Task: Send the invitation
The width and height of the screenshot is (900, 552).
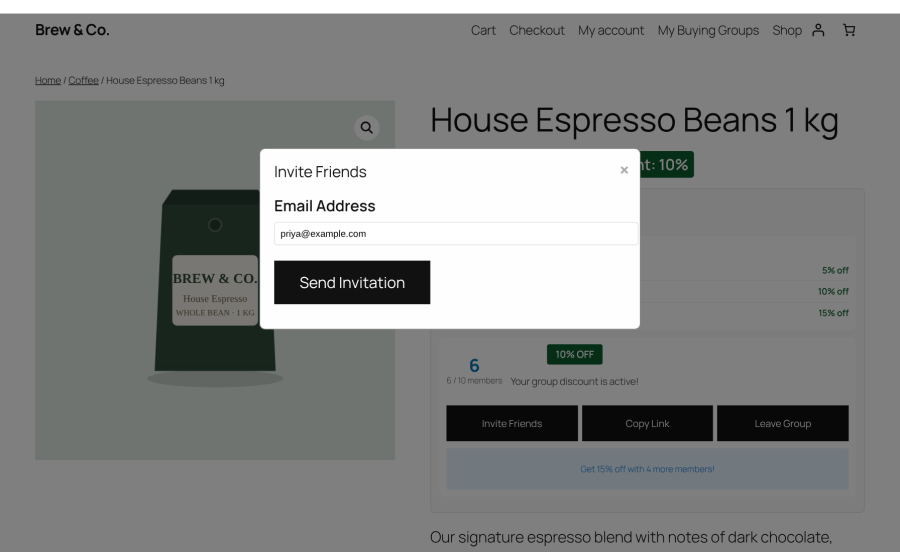Action: tap(352, 282)
